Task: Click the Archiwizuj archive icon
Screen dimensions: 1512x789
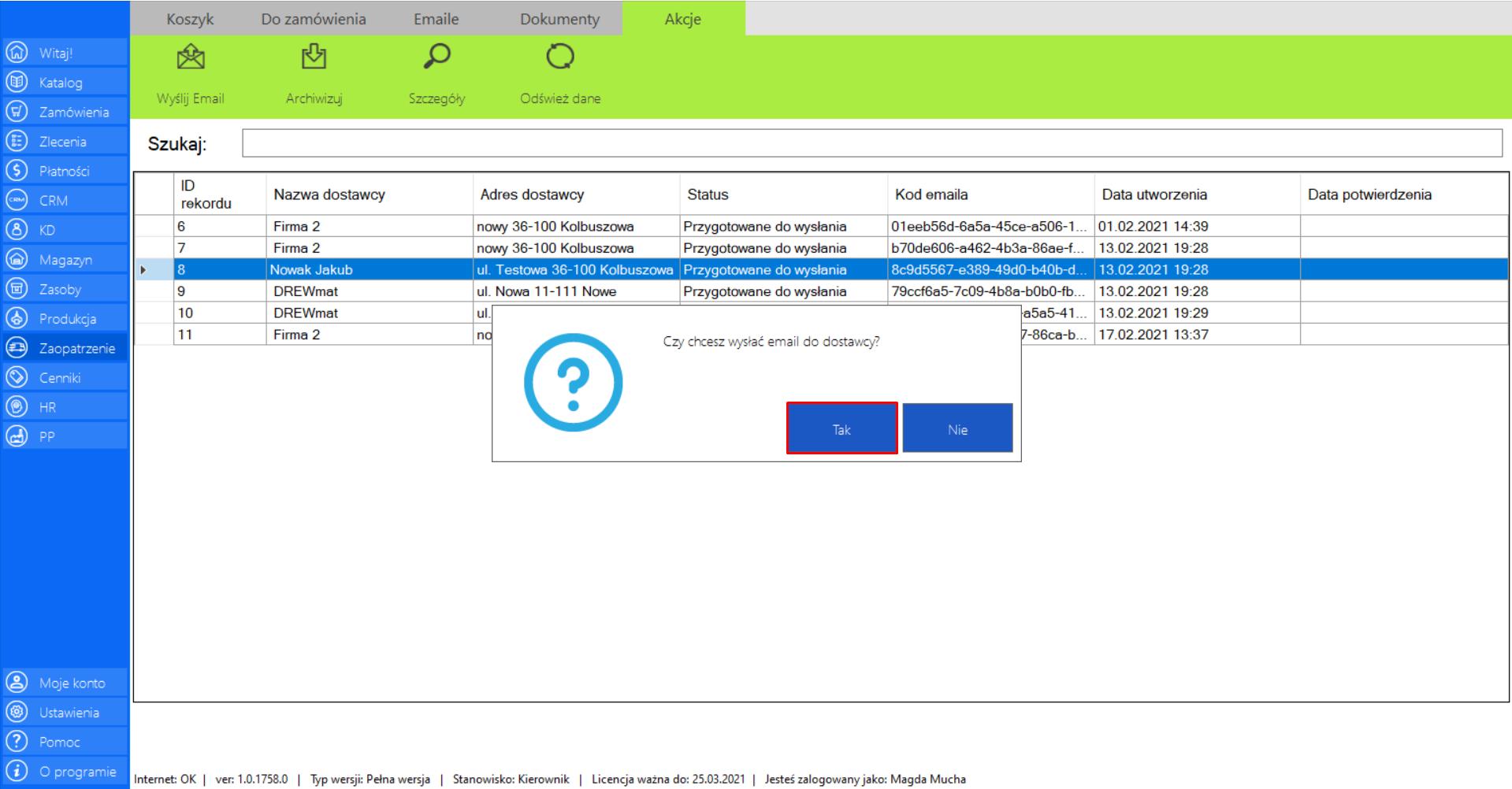Action: point(314,57)
